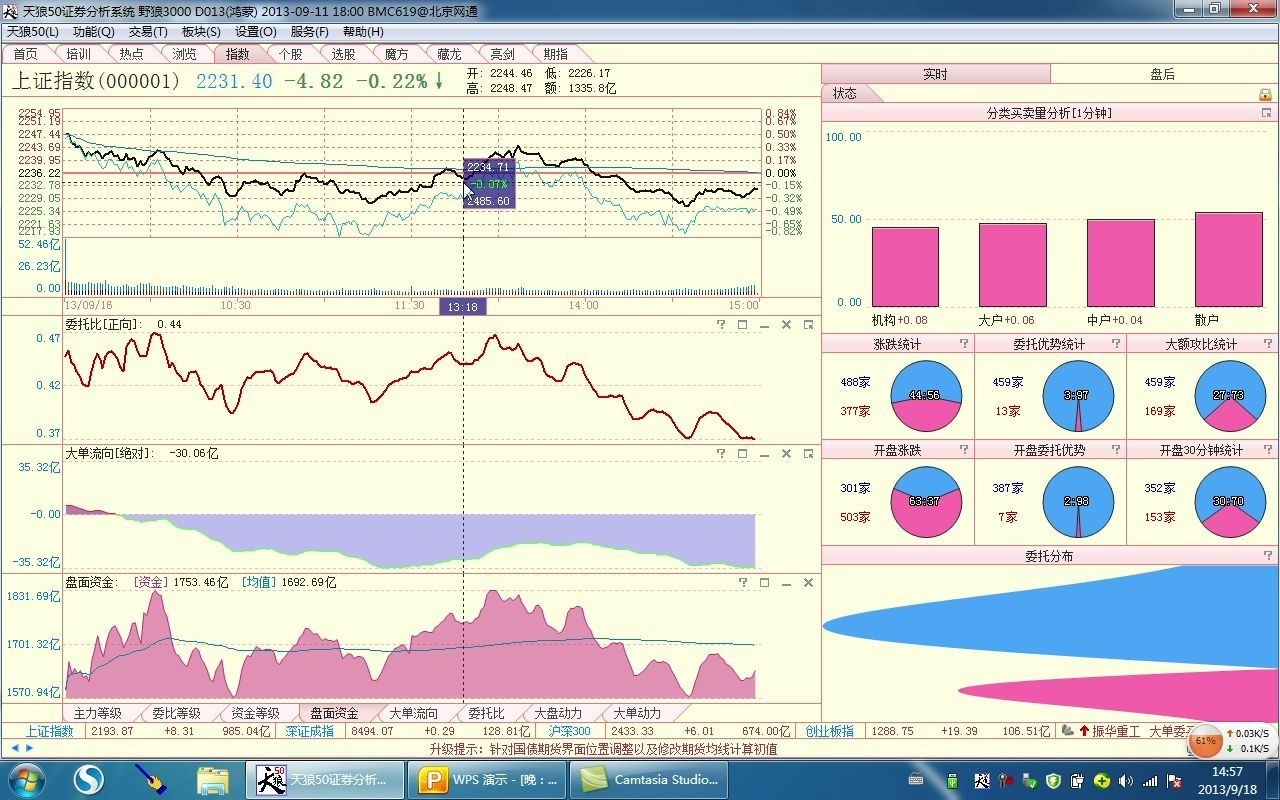Switch to 资金等级 bottom tab
The width and height of the screenshot is (1280, 800).
[x=256, y=713]
